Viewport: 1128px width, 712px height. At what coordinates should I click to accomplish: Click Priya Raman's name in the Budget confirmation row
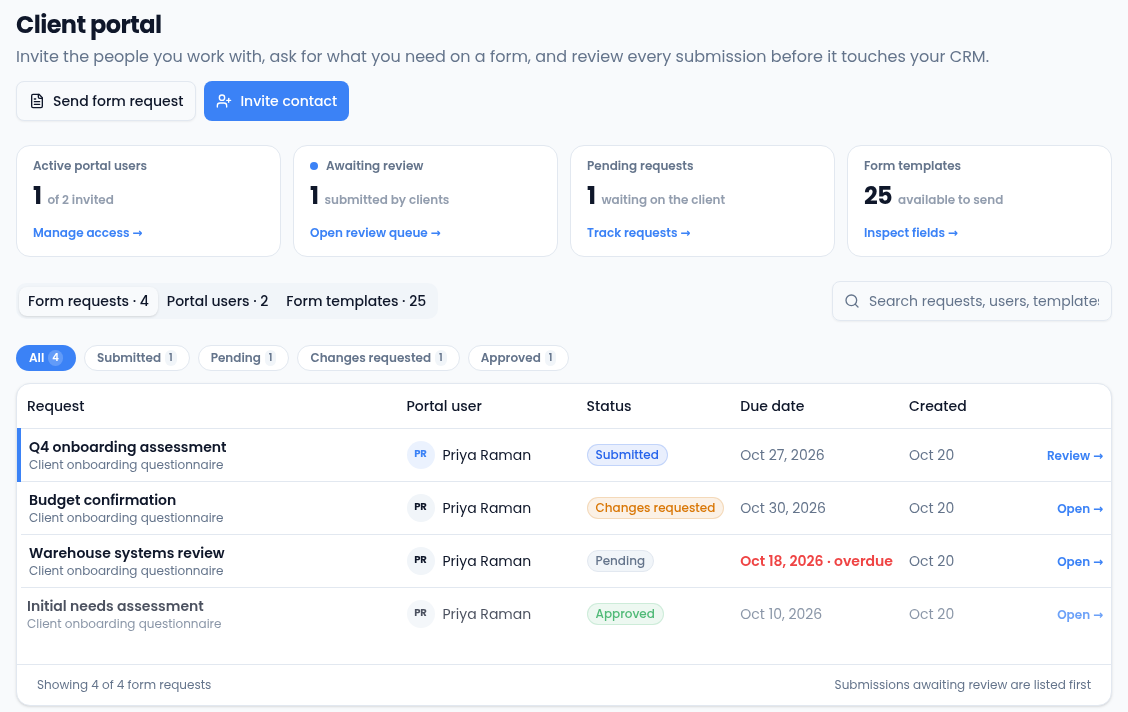[486, 508]
